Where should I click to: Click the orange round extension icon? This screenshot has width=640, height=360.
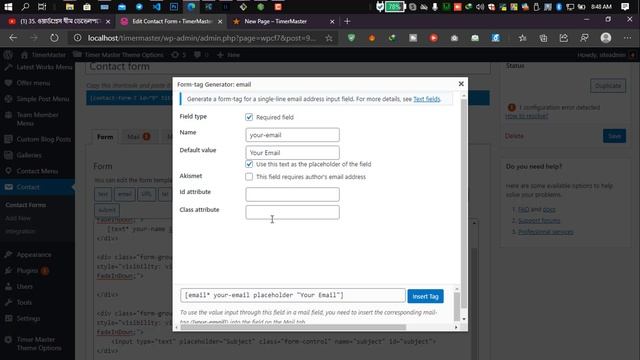372,38
